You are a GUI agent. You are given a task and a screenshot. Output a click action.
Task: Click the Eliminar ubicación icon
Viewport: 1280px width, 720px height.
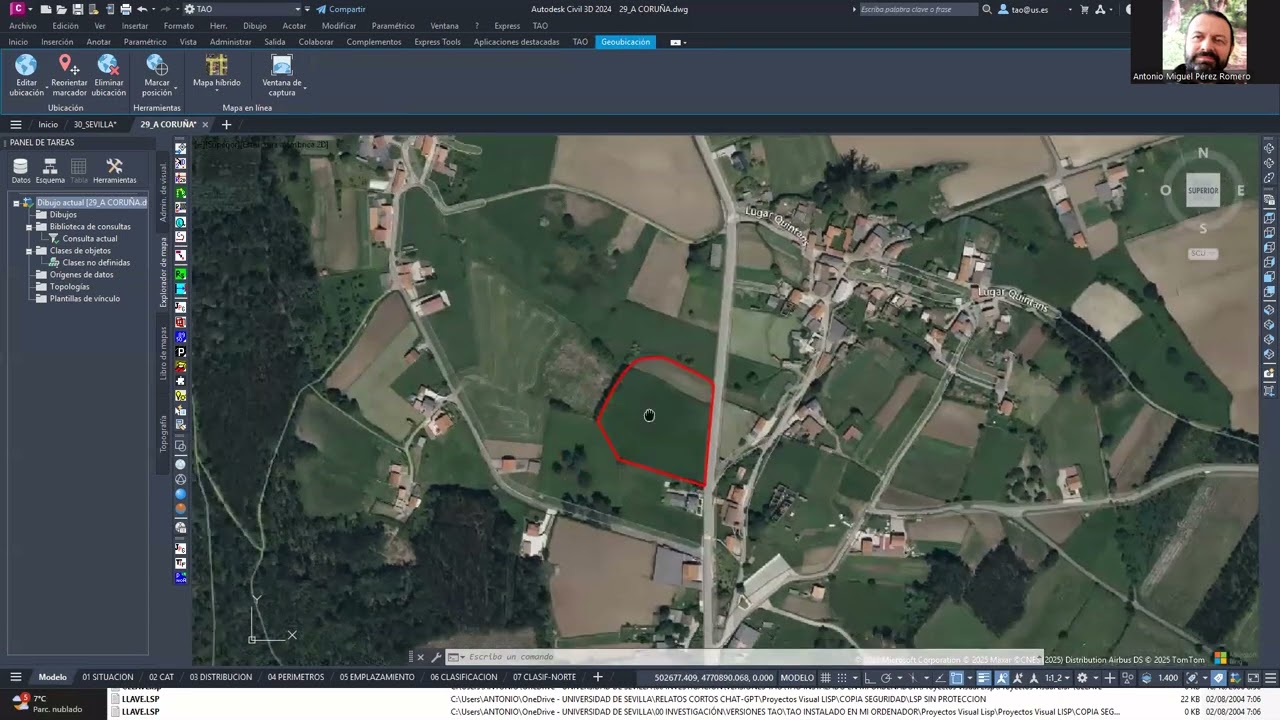[108, 65]
